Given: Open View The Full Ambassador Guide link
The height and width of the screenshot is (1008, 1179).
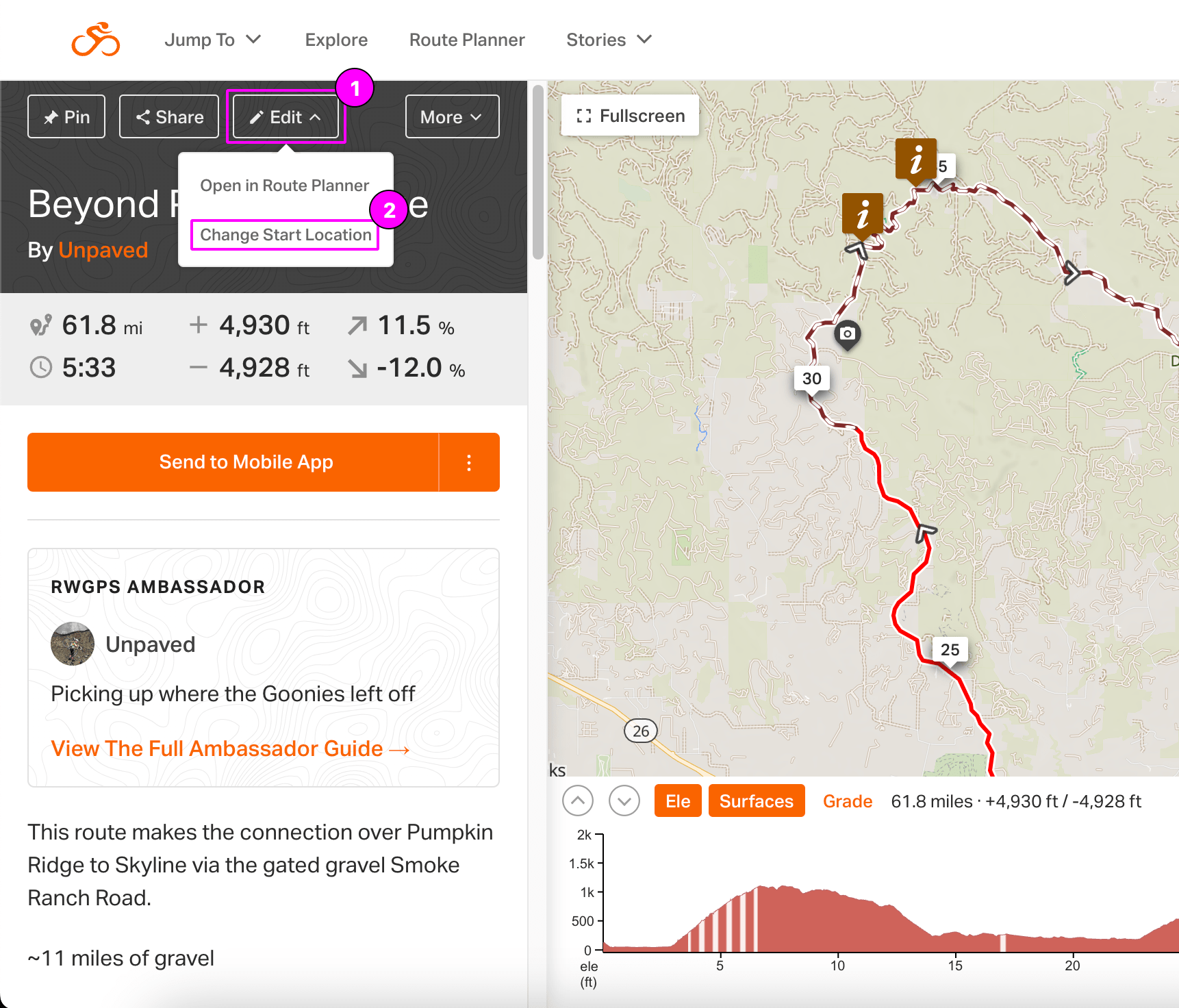Looking at the screenshot, I should click(x=230, y=748).
